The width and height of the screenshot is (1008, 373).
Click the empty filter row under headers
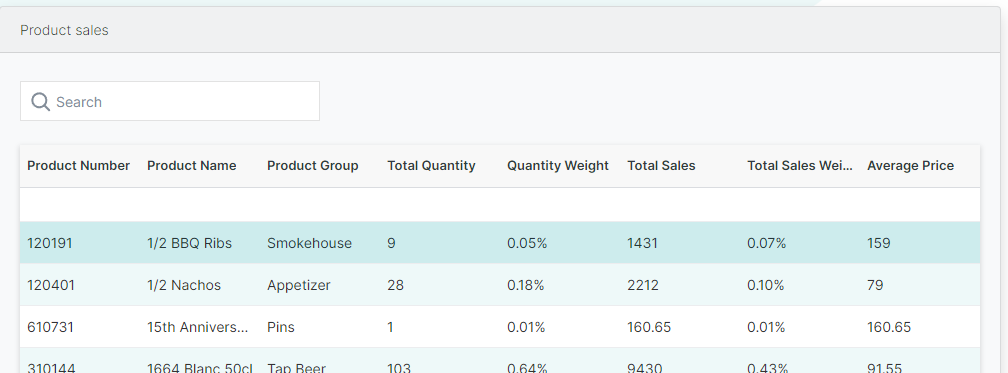500,205
